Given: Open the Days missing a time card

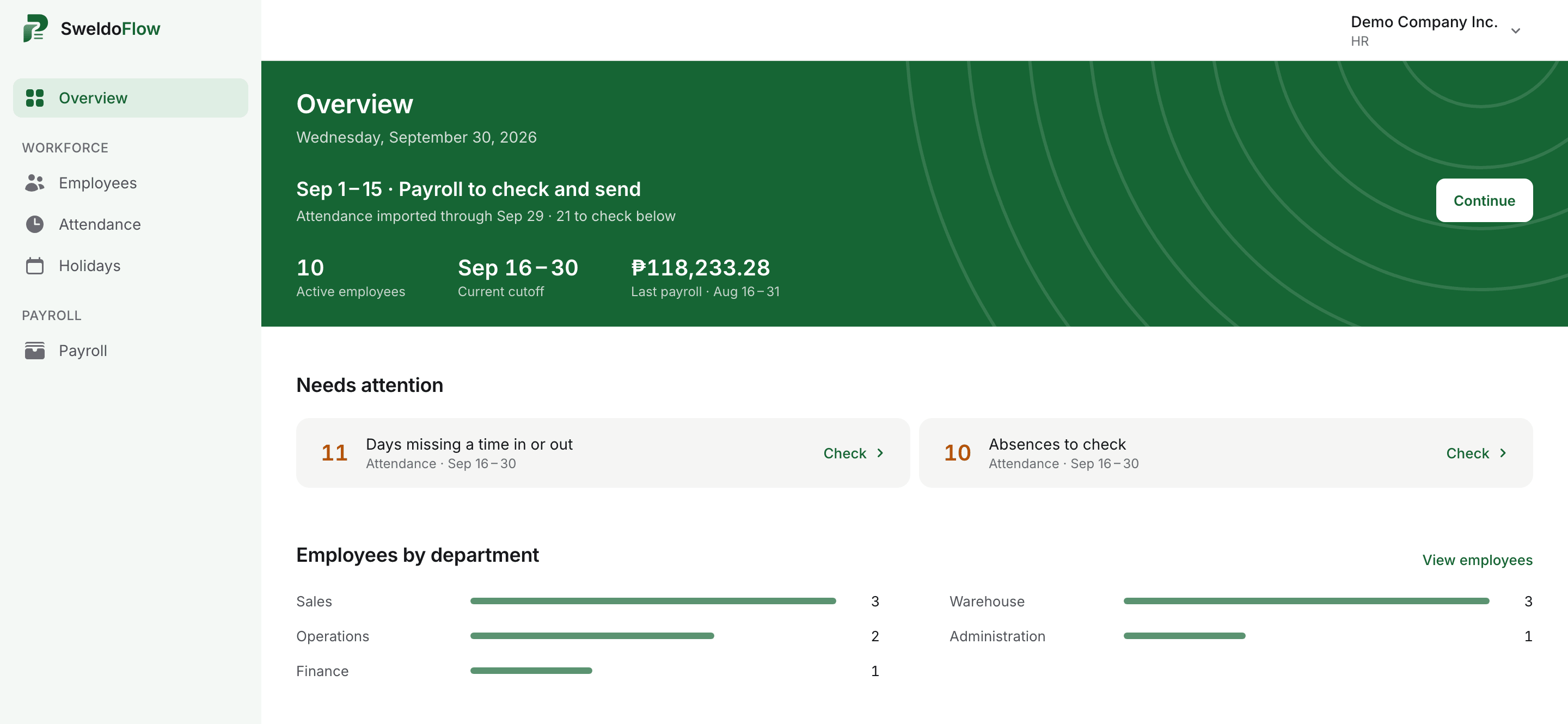Looking at the screenshot, I should [x=603, y=453].
